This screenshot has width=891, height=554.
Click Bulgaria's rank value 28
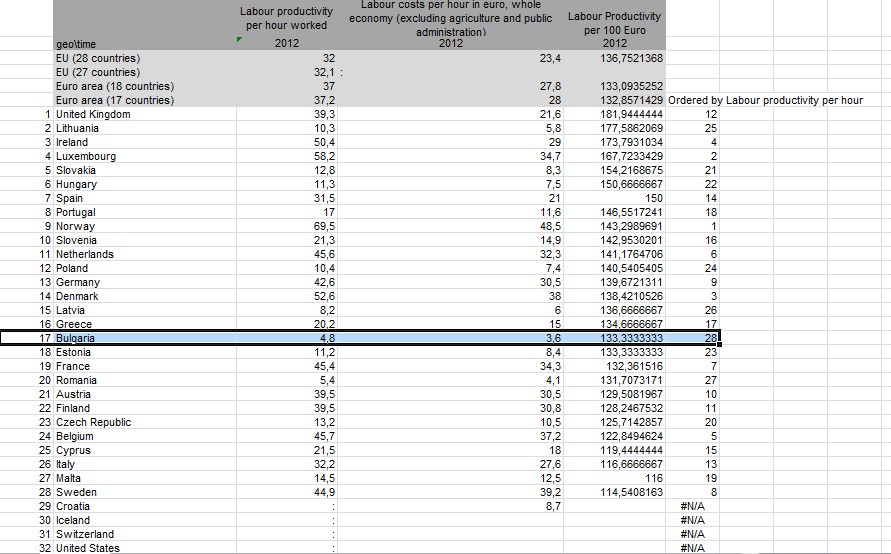pos(710,338)
